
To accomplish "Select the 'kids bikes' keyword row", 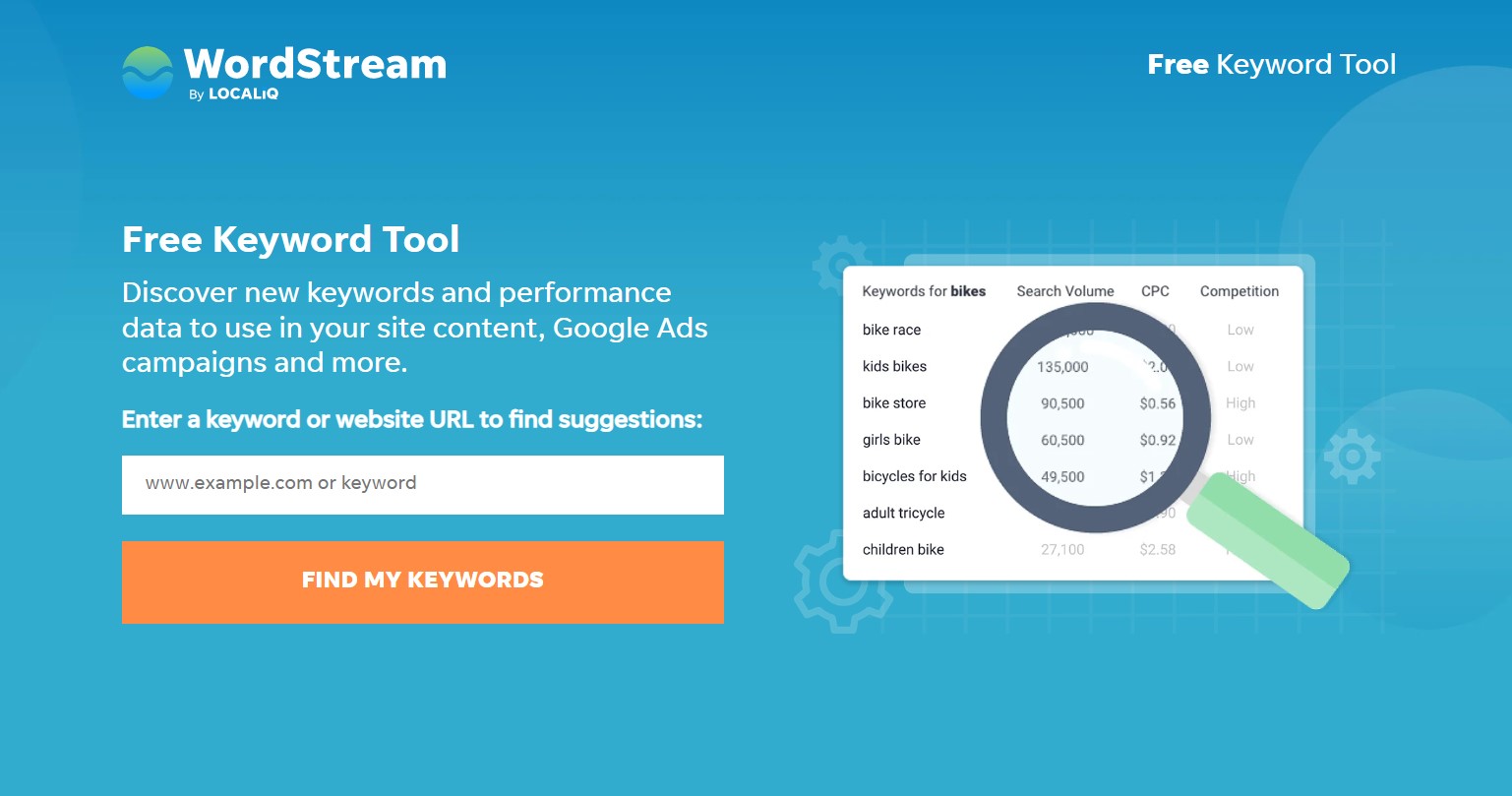I will [x=1072, y=366].
